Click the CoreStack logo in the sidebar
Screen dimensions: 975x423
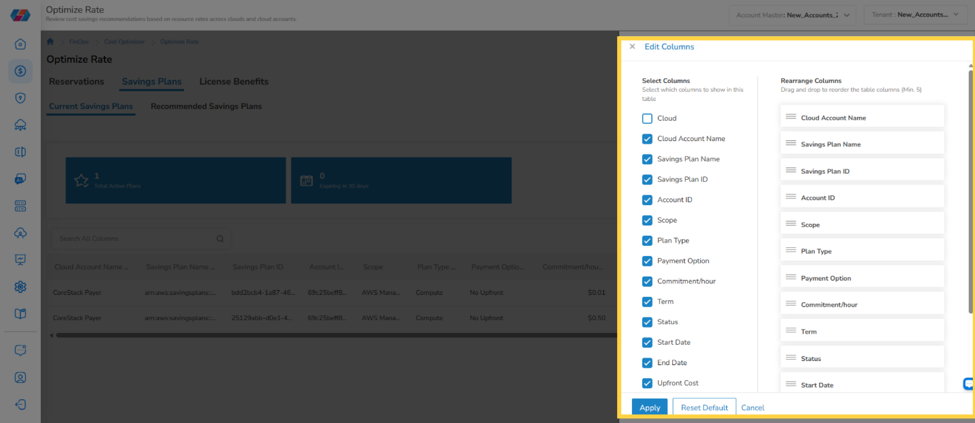point(21,15)
